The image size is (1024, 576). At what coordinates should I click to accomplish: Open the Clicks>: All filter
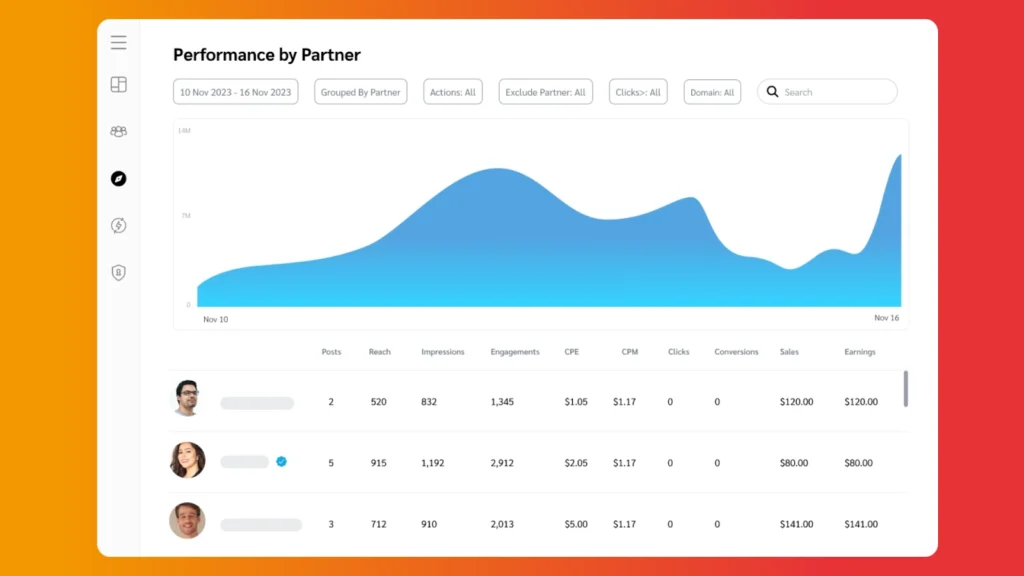(638, 92)
